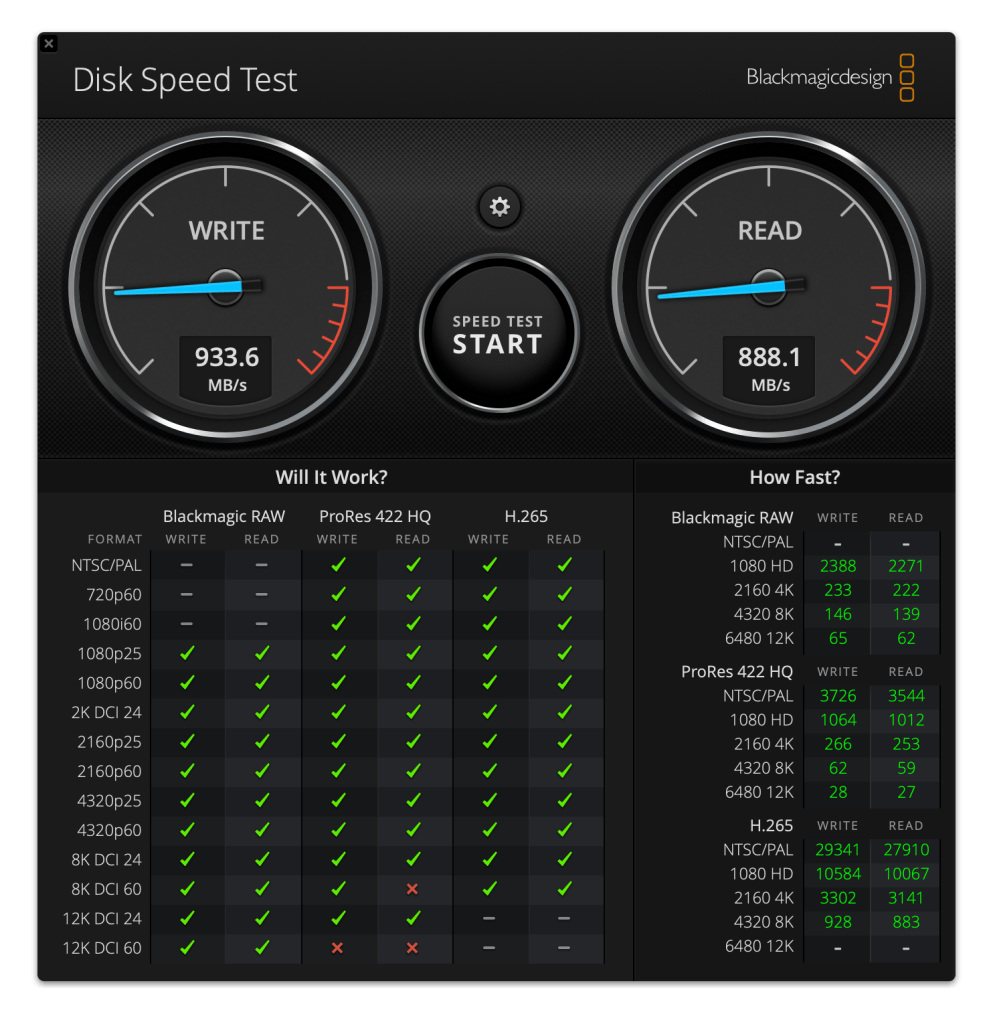
Task: Click H.265 write checkmark for 720p60
Action: tap(489, 594)
